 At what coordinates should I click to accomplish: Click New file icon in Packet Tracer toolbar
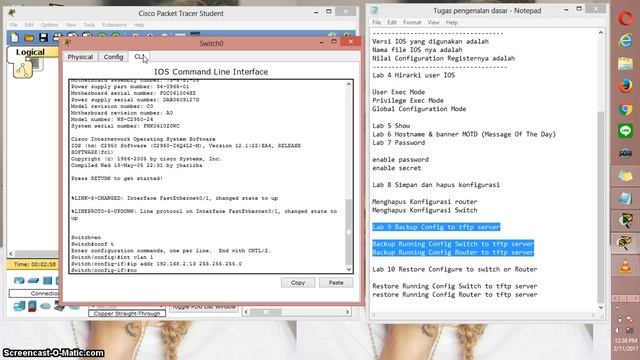coord(15,38)
